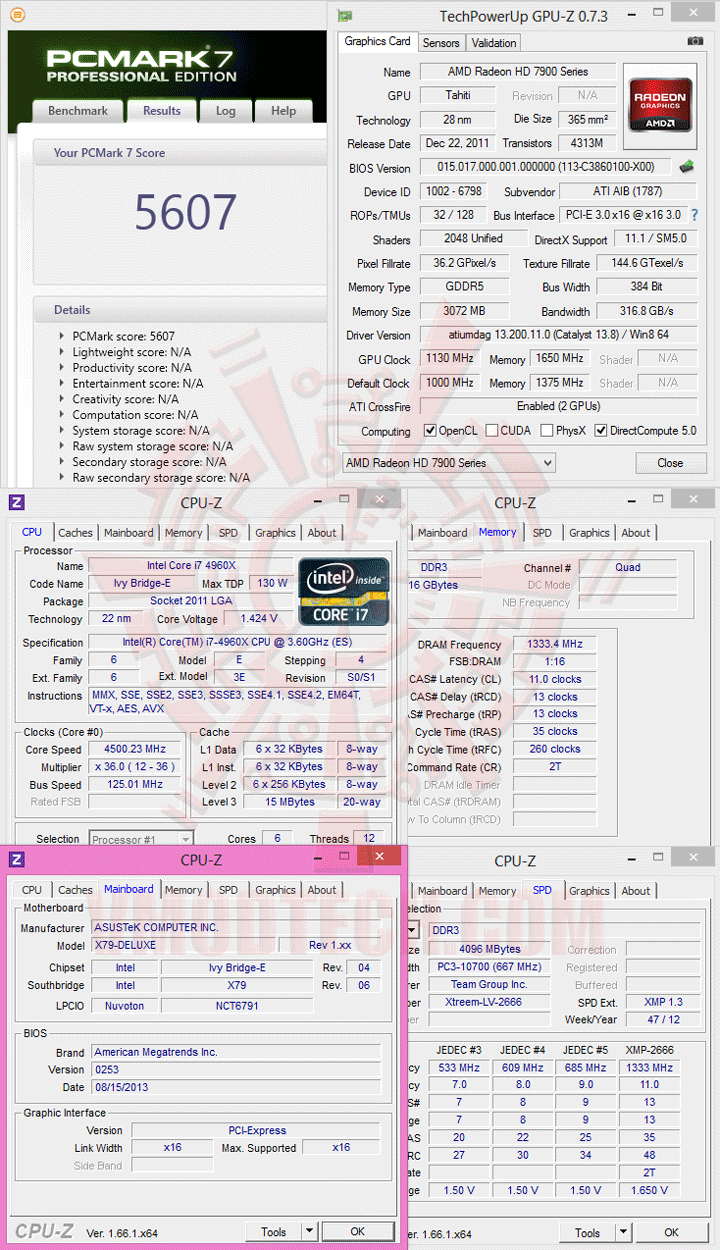Viewport: 720px width, 1250px height.
Task: Toggle the PhysX checkbox
Action: pyautogui.click(x=546, y=431)
